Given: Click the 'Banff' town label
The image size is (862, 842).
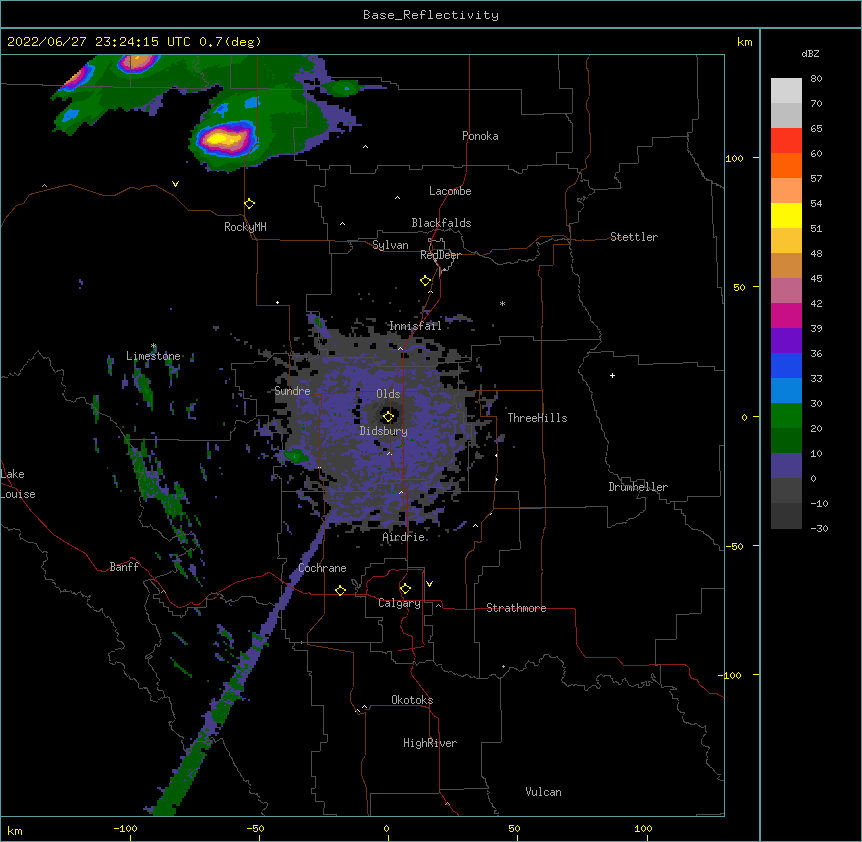Looking at the screenshot, I should pyautogui.click(x=124, y=567).
